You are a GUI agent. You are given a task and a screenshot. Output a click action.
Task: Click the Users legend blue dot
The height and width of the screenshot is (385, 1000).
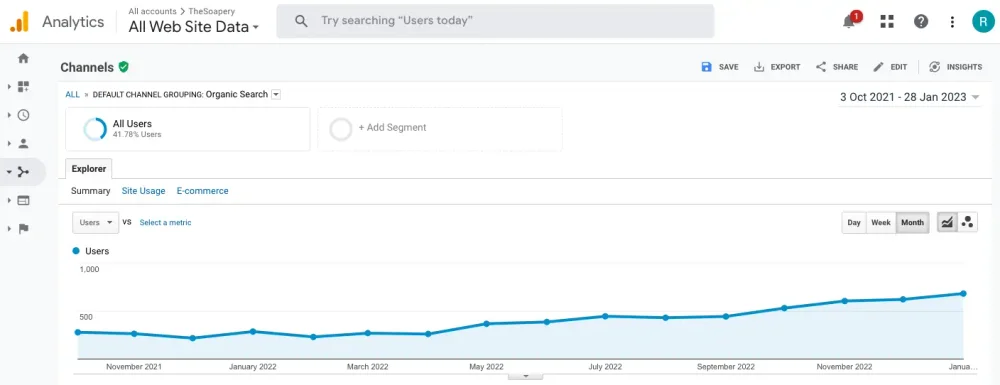point(77,251)
